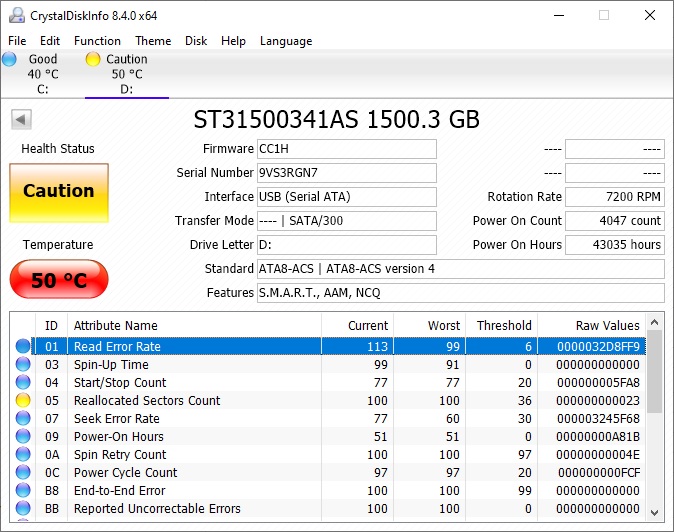Click the Current column header
Image resolution: width=674 pixels, height=532 pixels.
pos(357,325)
